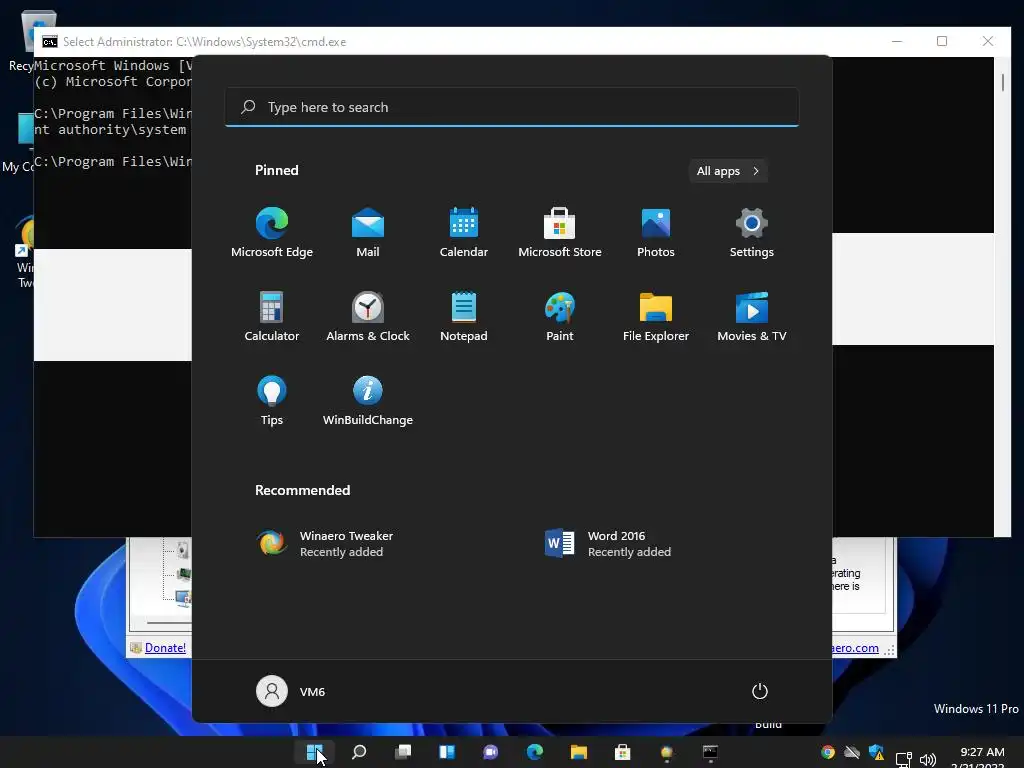Switch to Winaero Tweaker taskbar icon
Screen dimensions: 1024x768
click(x=667, y=753)
